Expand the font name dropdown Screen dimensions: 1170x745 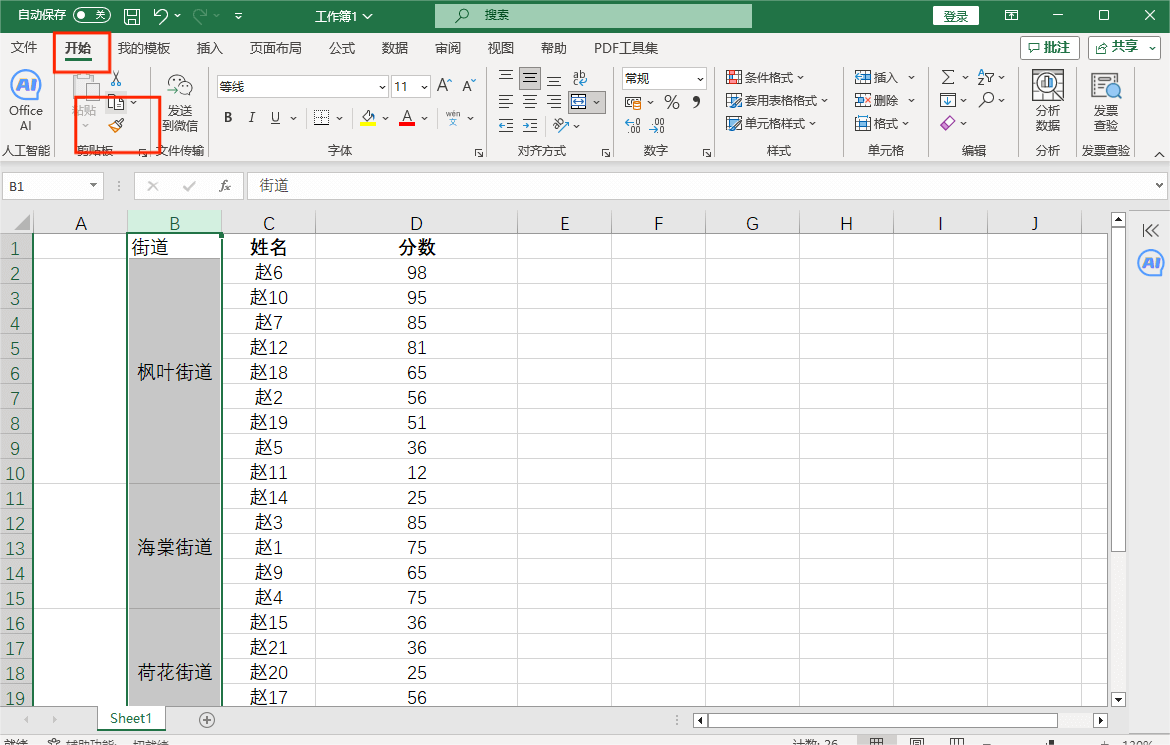[382, 87]
